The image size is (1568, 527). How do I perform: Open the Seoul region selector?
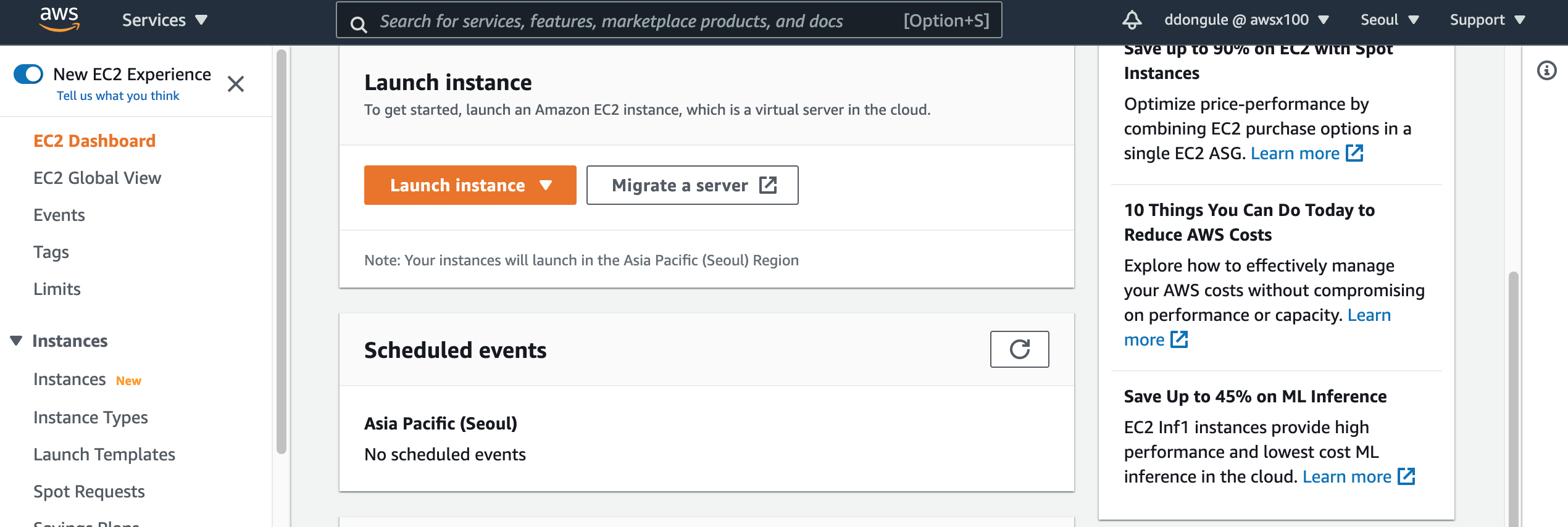[x=1390, y=20]
